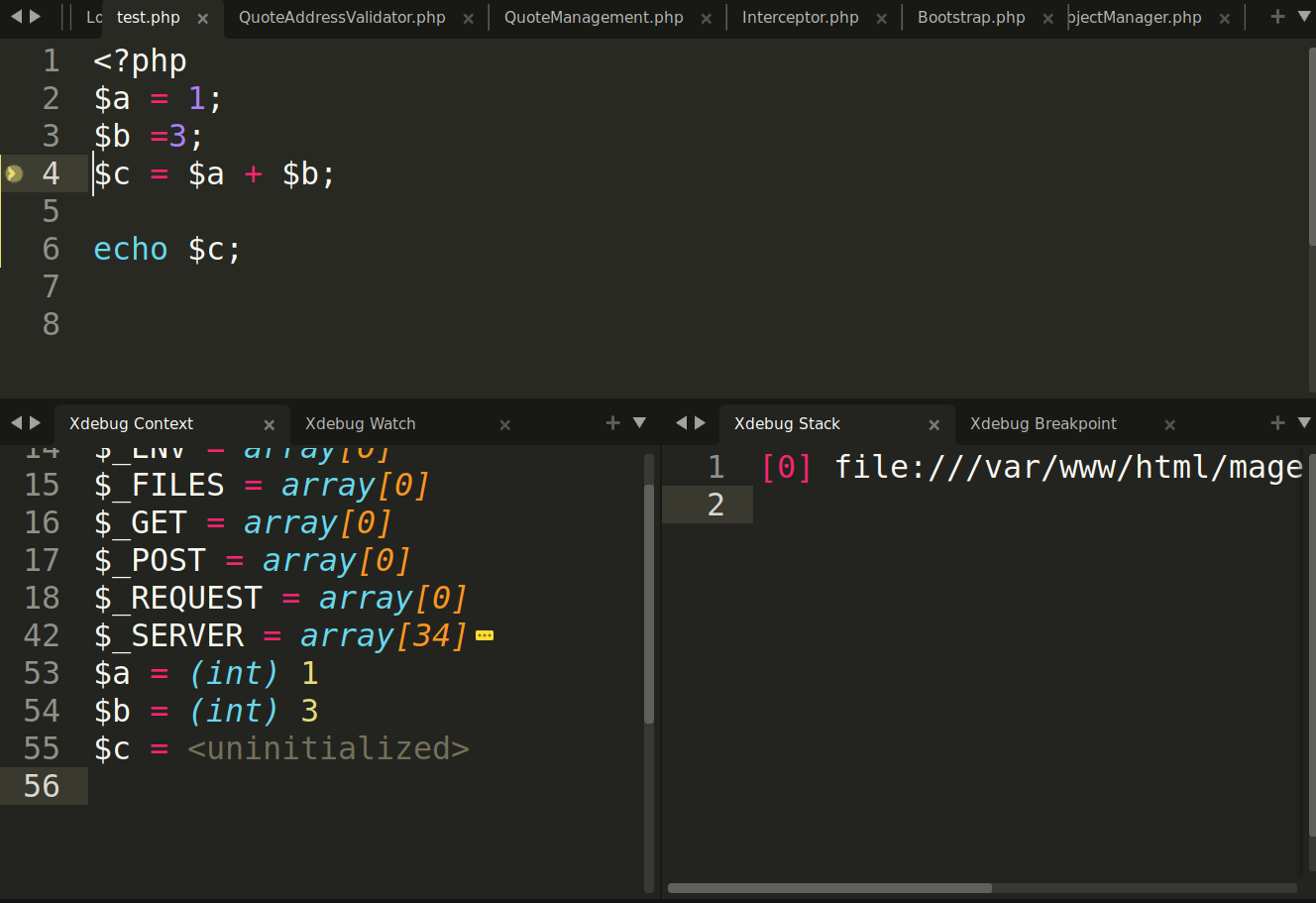The image size is (1316, 903).
Task: Click the $_REQUEST = array[0] row
Action: pyautogui.click(x=279, y=598)
